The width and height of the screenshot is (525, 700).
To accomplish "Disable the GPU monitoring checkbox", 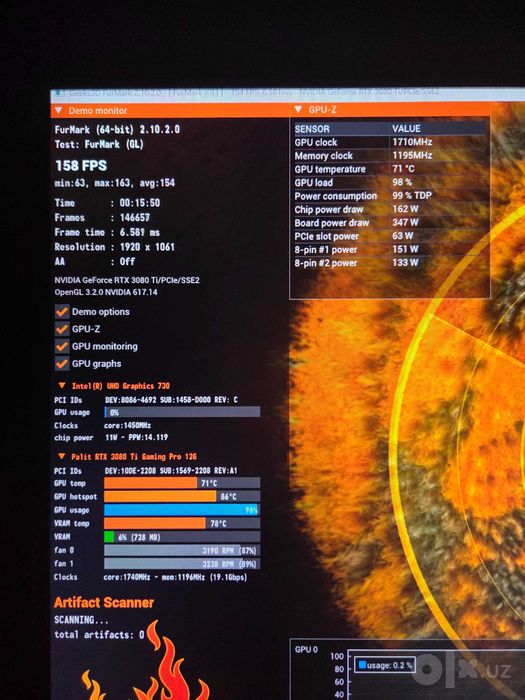I will click(x=62, y=346).
